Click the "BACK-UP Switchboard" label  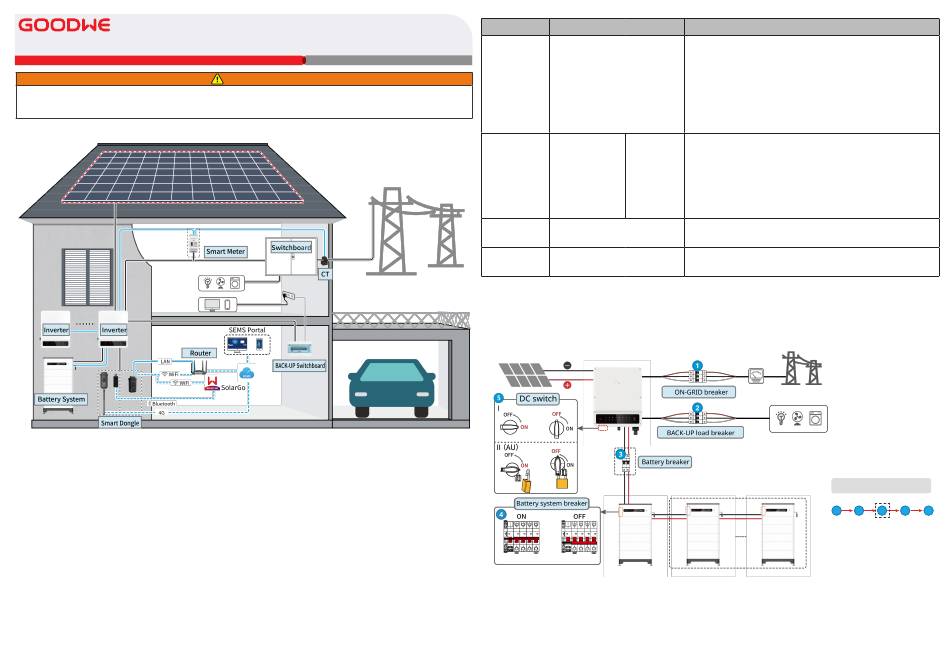300,366
